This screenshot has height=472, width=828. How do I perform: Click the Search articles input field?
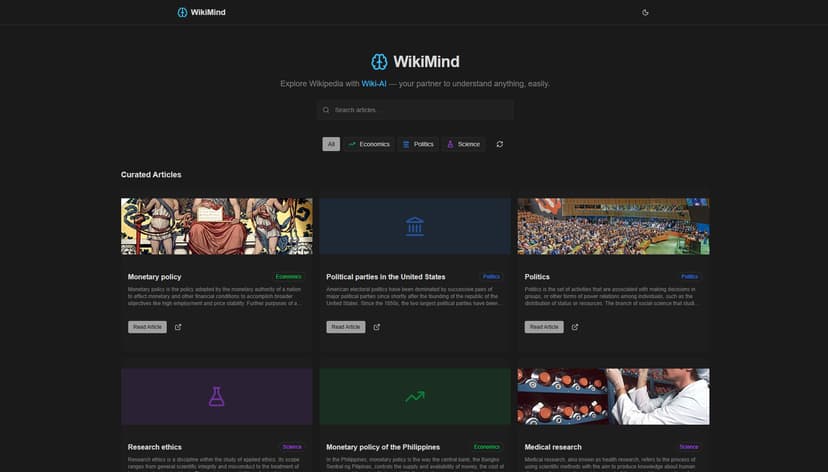420,110
